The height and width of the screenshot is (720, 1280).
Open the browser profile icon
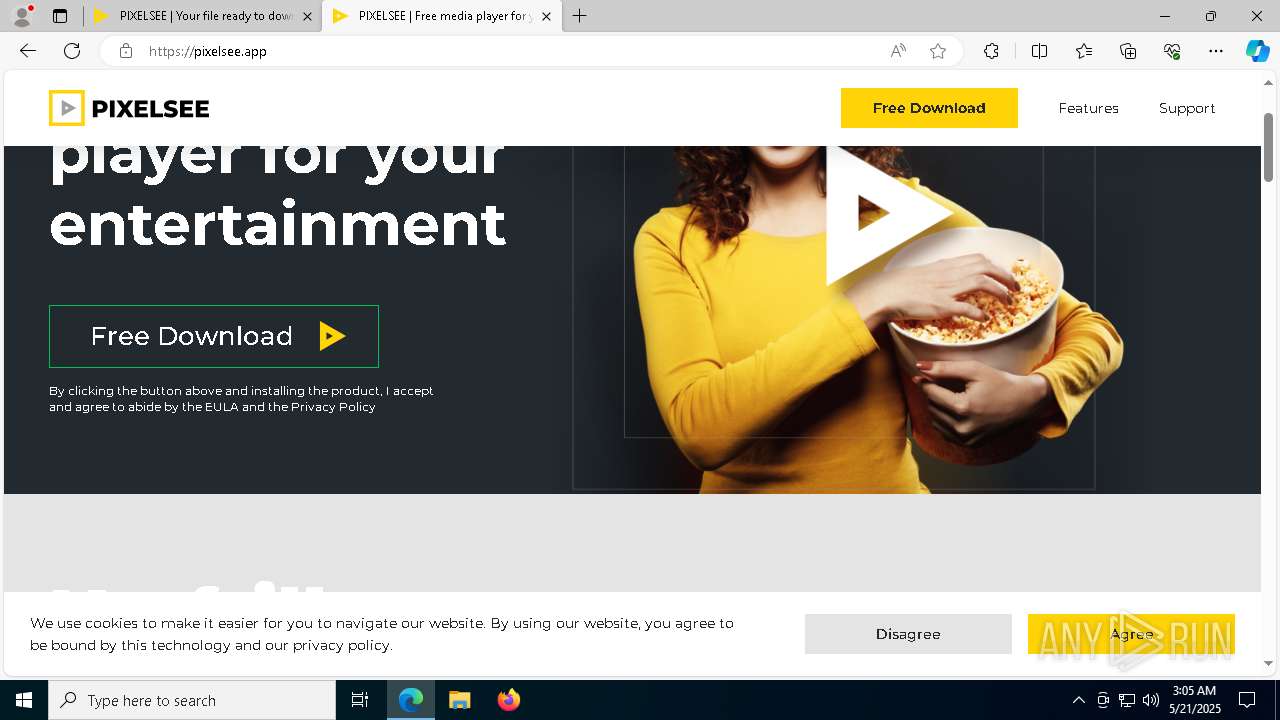[22, 16]
